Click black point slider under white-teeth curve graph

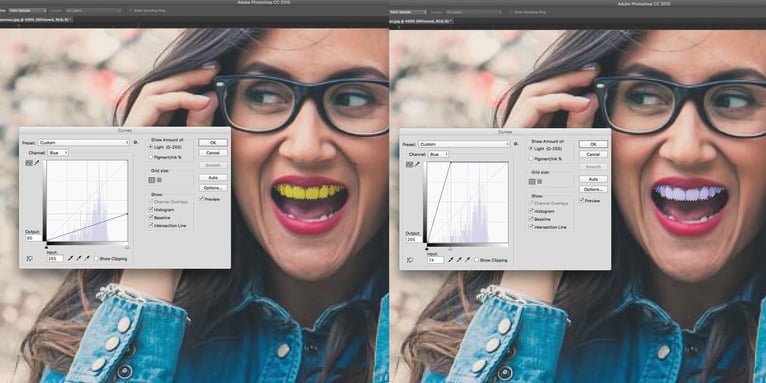pos(426,249)
